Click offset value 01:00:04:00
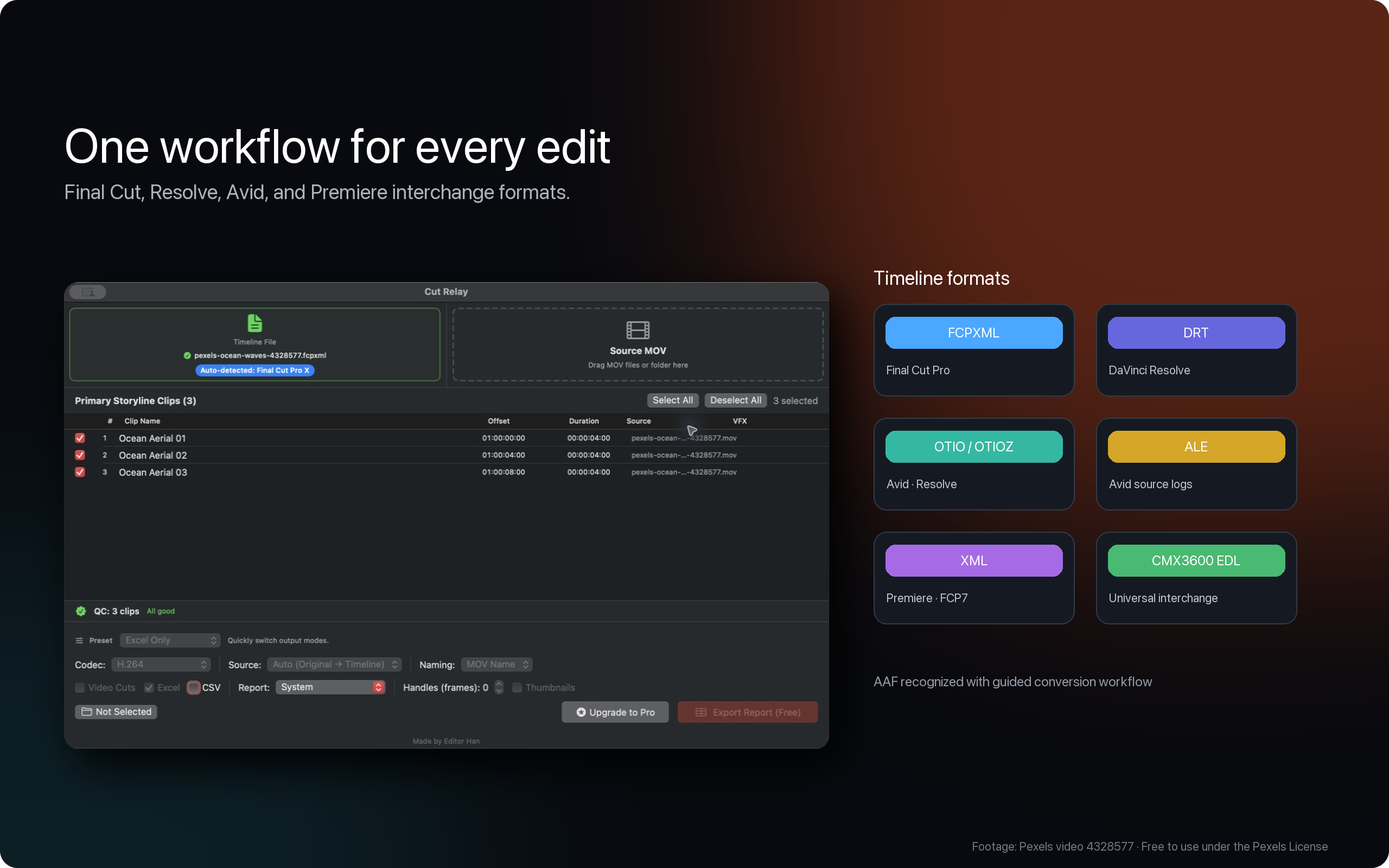The height and width of the screenshot is (868, 1389). (x=504, y=455)
